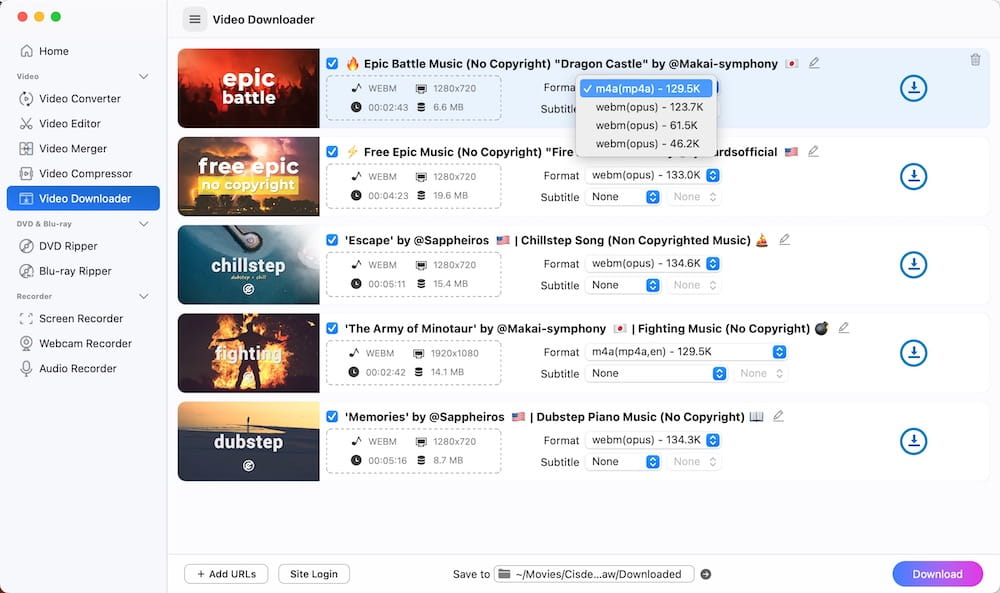Uncheck 'Memories' by Sappheiros checkbox
The height and width of the screenshot is (593, 1000).
pyautogui.click(x=332, y=416)
